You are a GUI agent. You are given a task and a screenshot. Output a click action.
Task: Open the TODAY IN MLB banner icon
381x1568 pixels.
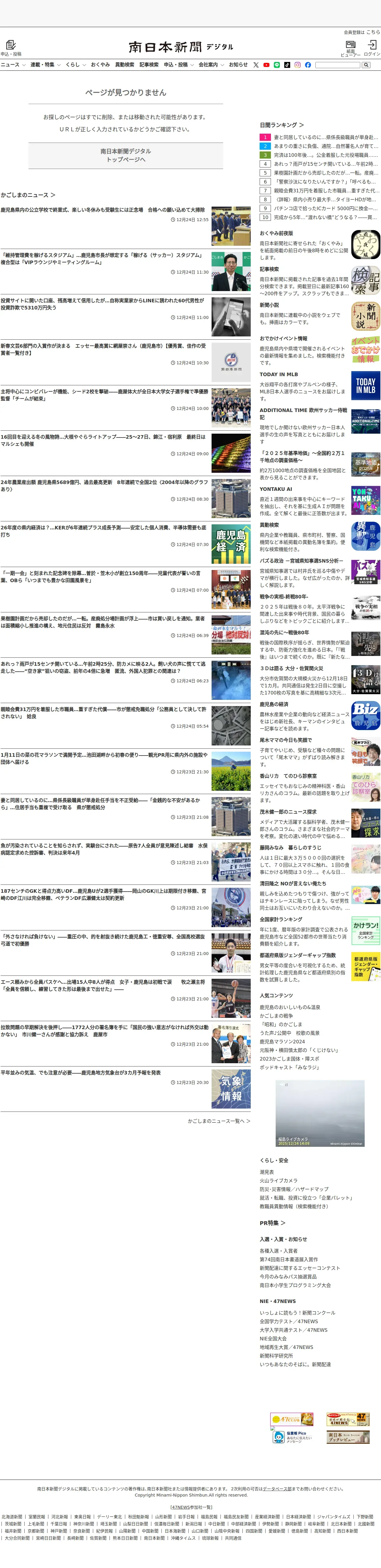coord(366,386)
